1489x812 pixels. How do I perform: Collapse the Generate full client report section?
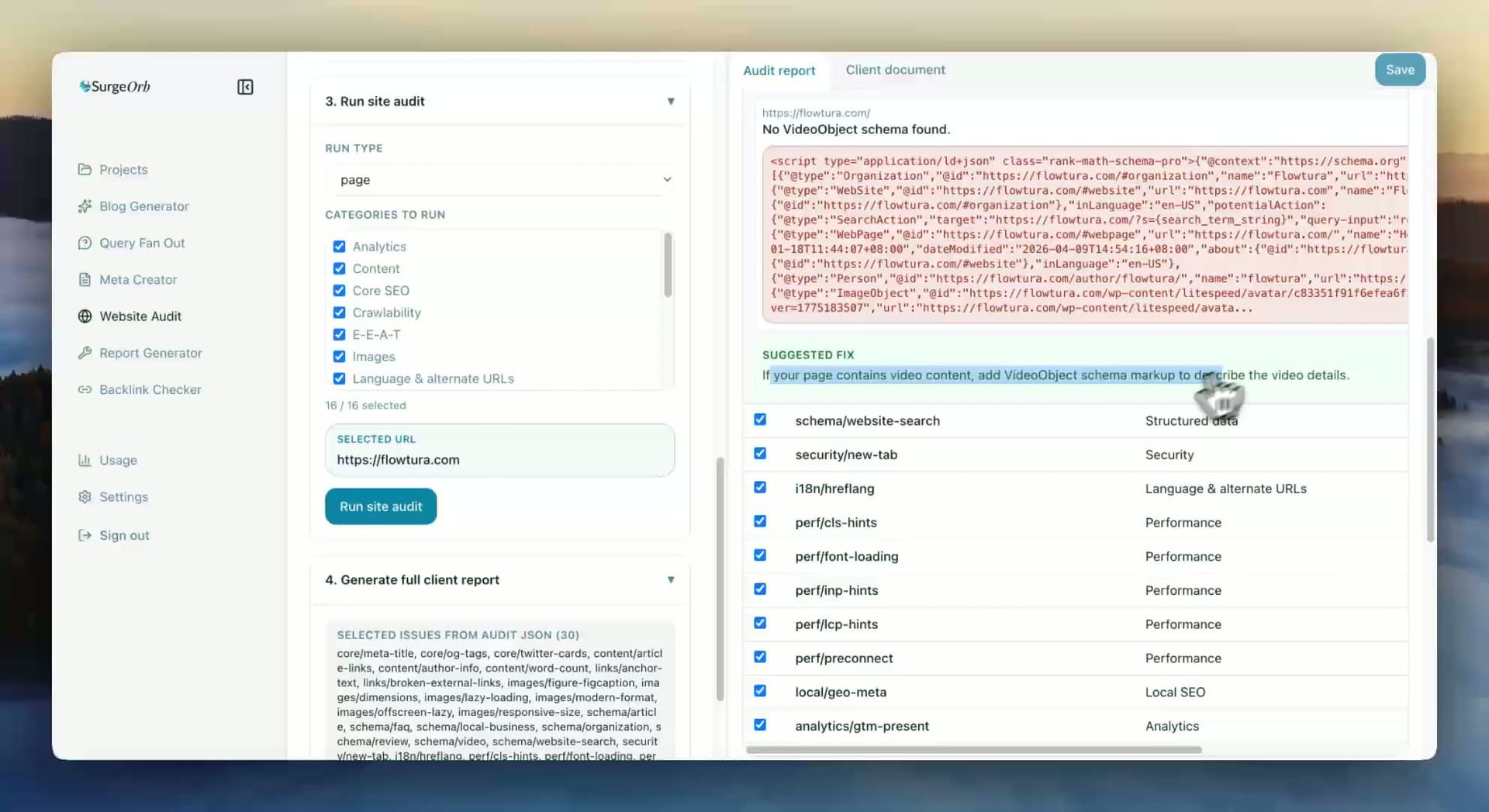[670, 580]
